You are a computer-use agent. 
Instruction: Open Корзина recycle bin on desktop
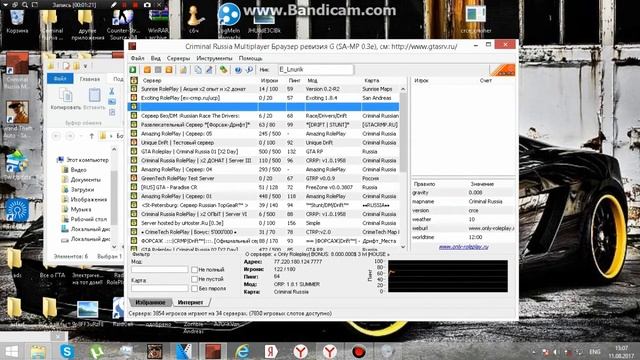17,21
